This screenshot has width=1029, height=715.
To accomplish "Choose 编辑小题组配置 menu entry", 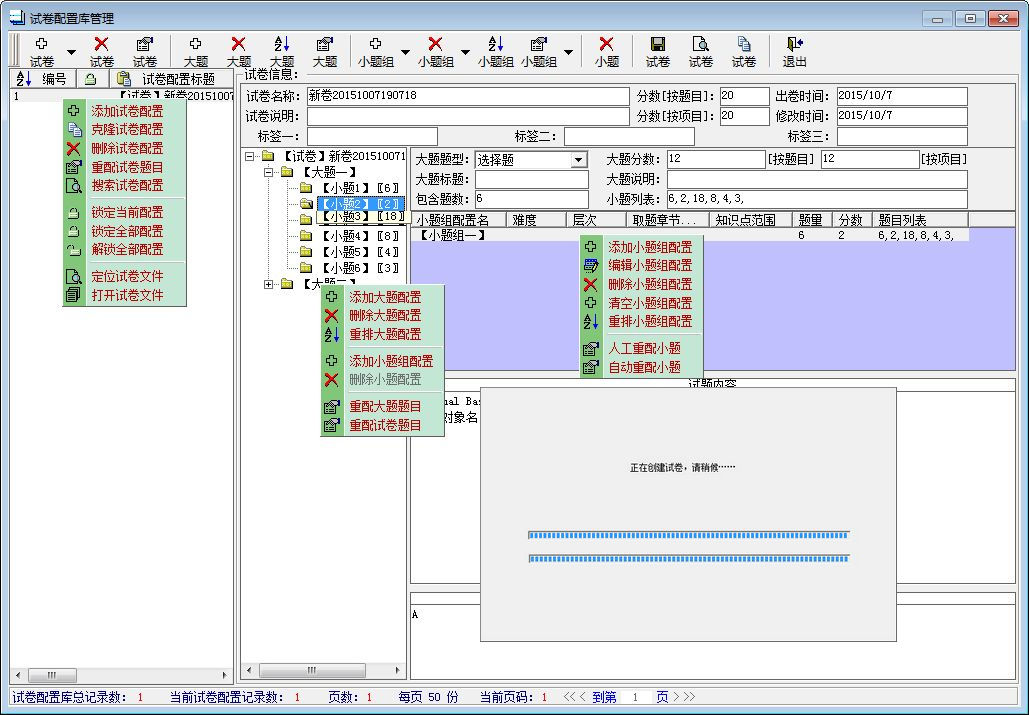I will point(650,265).
